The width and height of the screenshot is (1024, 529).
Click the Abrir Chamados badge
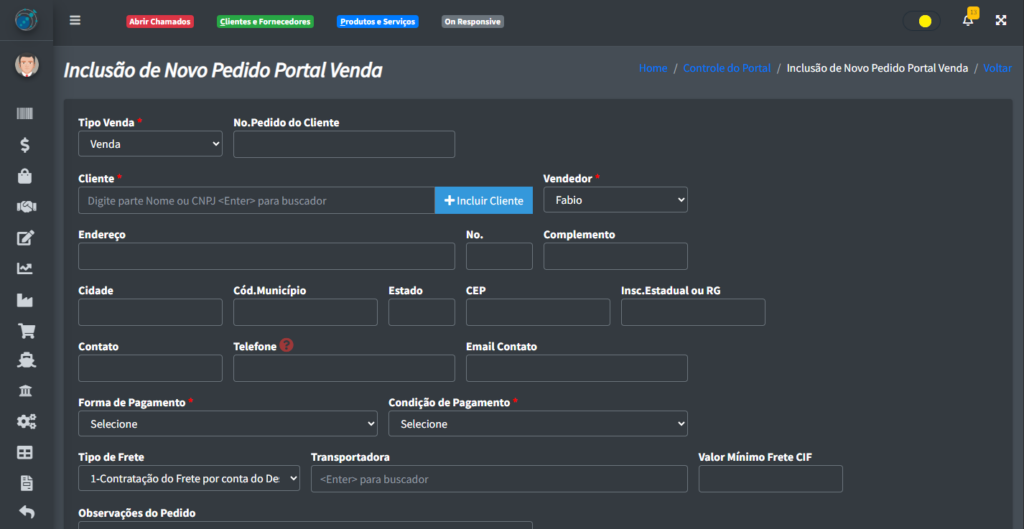point(160,21)
